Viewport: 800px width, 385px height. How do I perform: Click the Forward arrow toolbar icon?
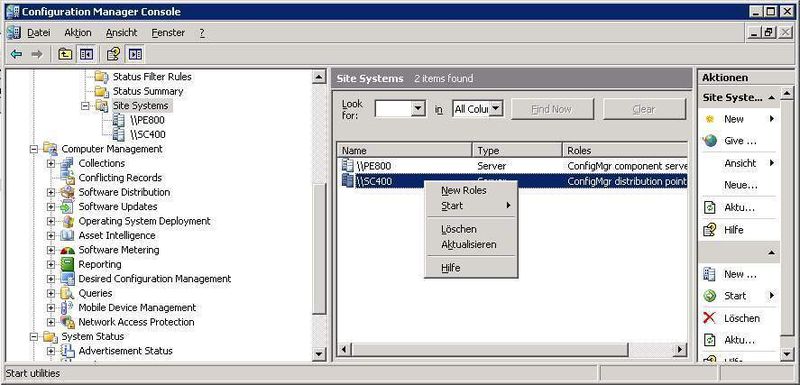point(37,54)
